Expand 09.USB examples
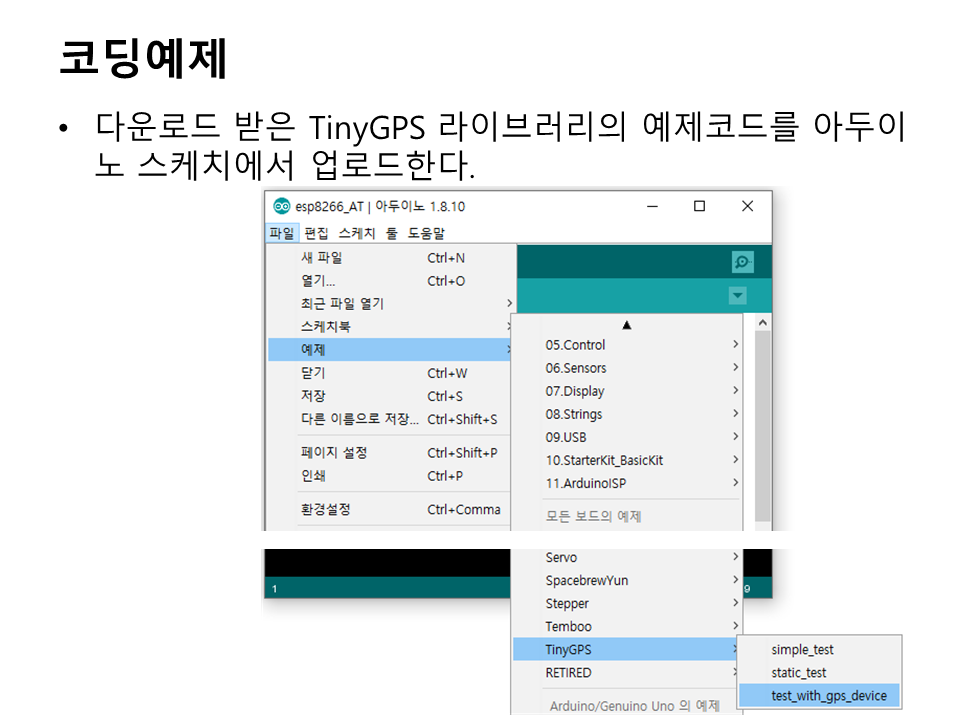The width and height of the screenshot is (960, 720). [627, 437]
